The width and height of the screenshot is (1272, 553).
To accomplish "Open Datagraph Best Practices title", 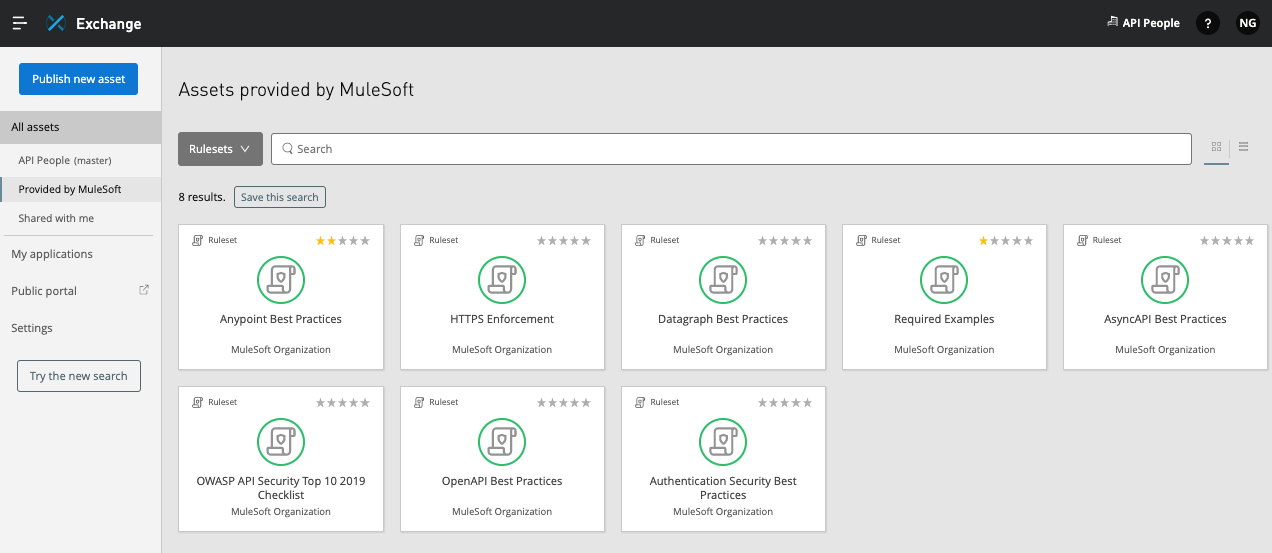I will coord(723,319).
